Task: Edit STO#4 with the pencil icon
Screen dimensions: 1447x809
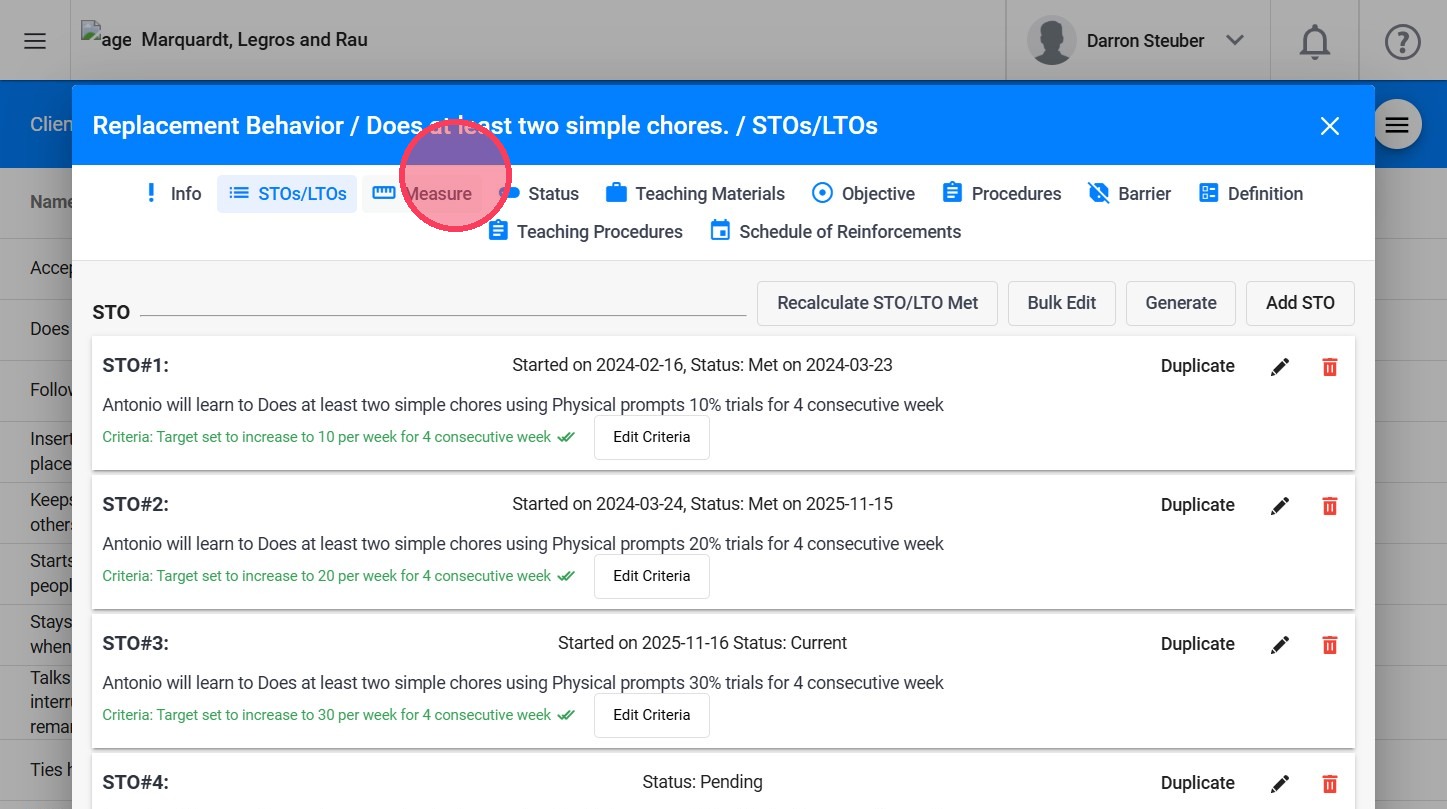Action: (1280, 784)
